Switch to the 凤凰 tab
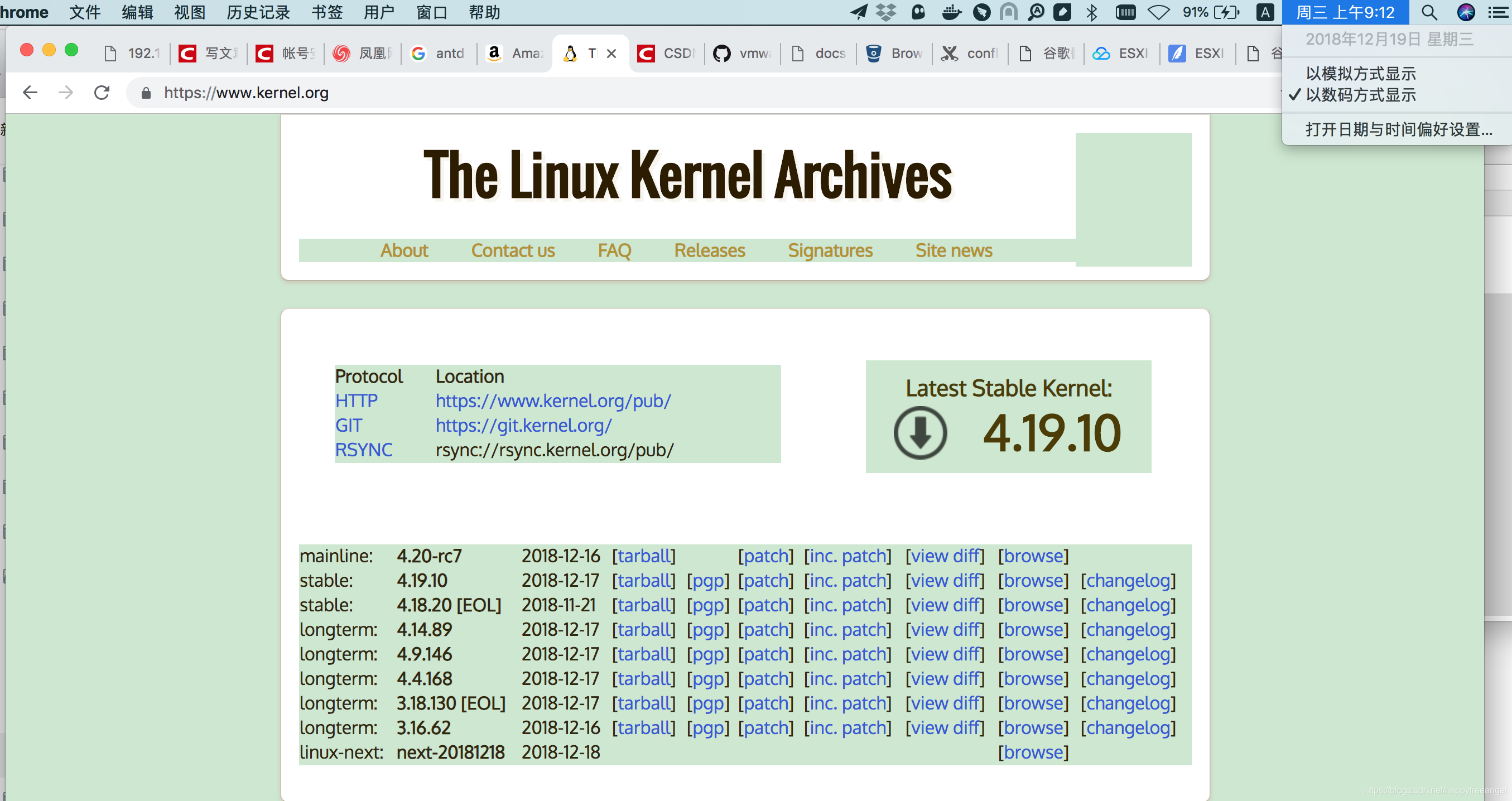 362,54
